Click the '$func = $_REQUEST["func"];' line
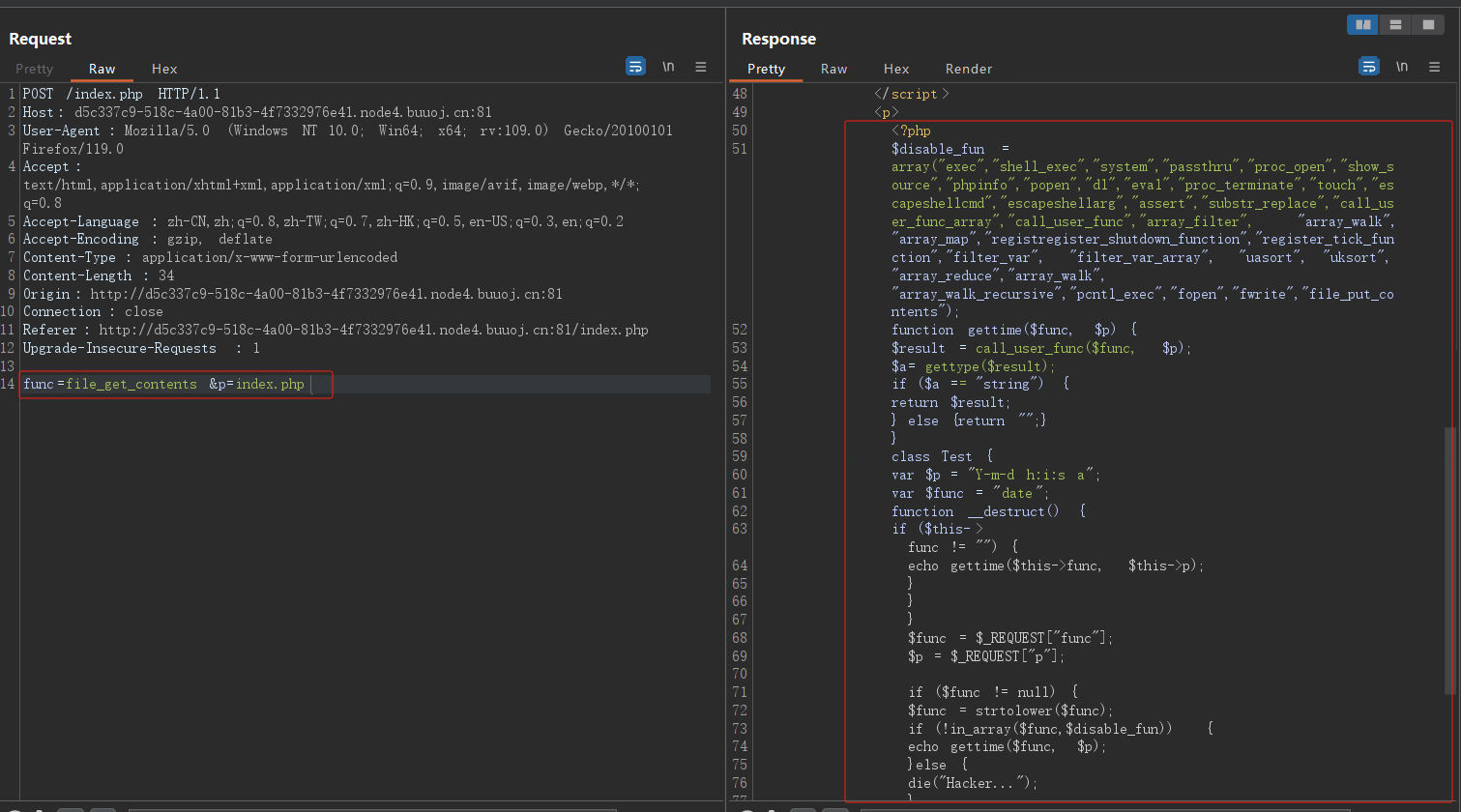Screen dimensions: 1461x812 [1010, 638]
